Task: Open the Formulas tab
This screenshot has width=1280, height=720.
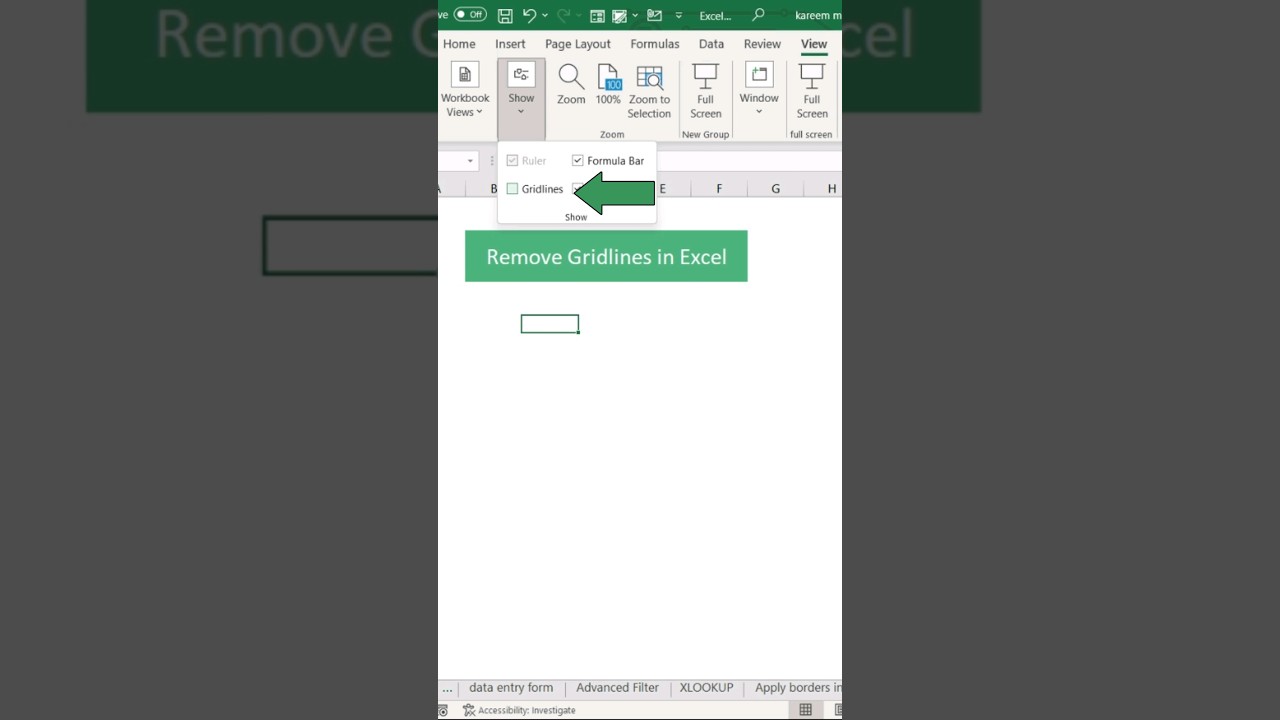Action: coord(655,44)
